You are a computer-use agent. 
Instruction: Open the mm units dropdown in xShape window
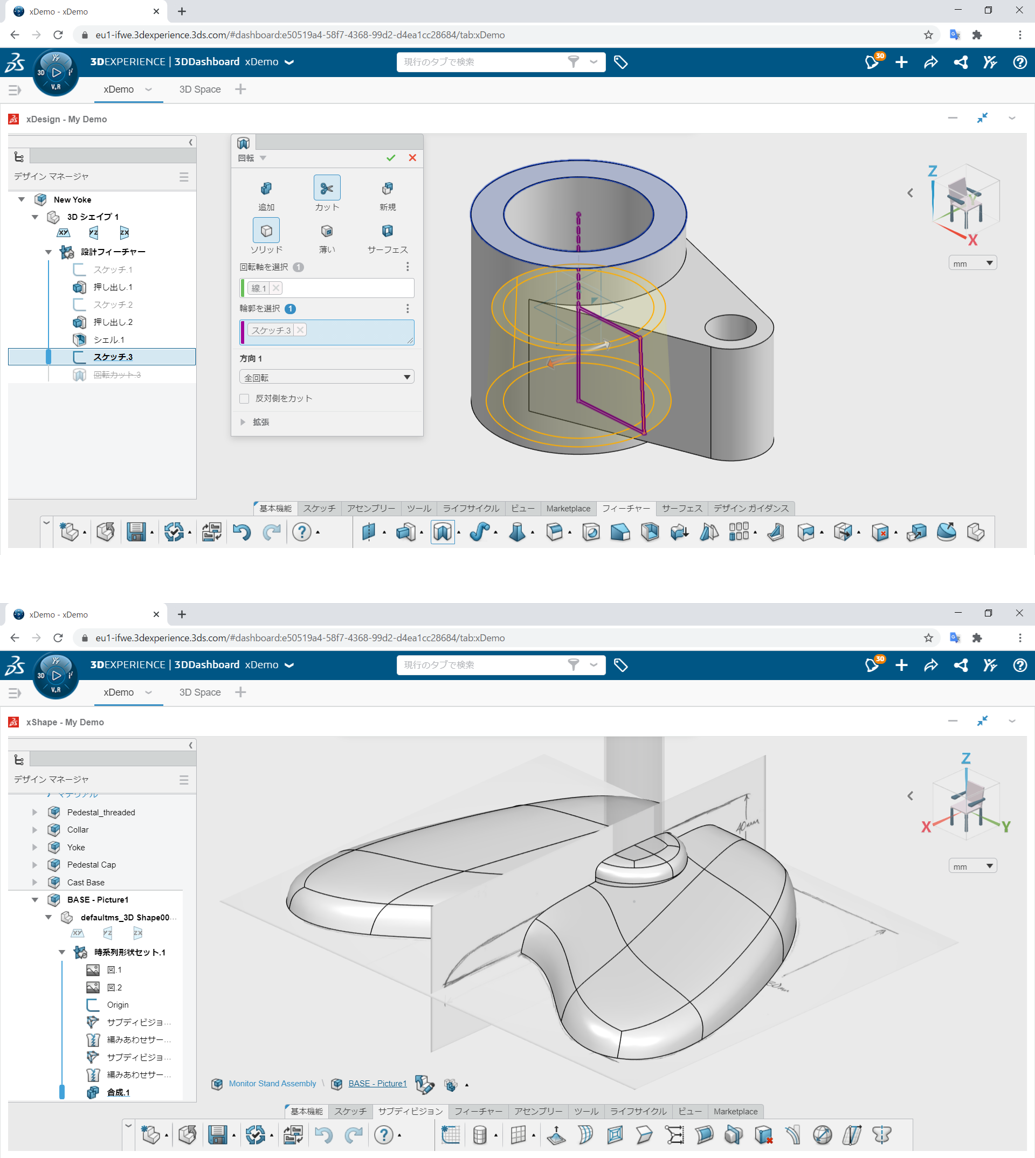972,866
